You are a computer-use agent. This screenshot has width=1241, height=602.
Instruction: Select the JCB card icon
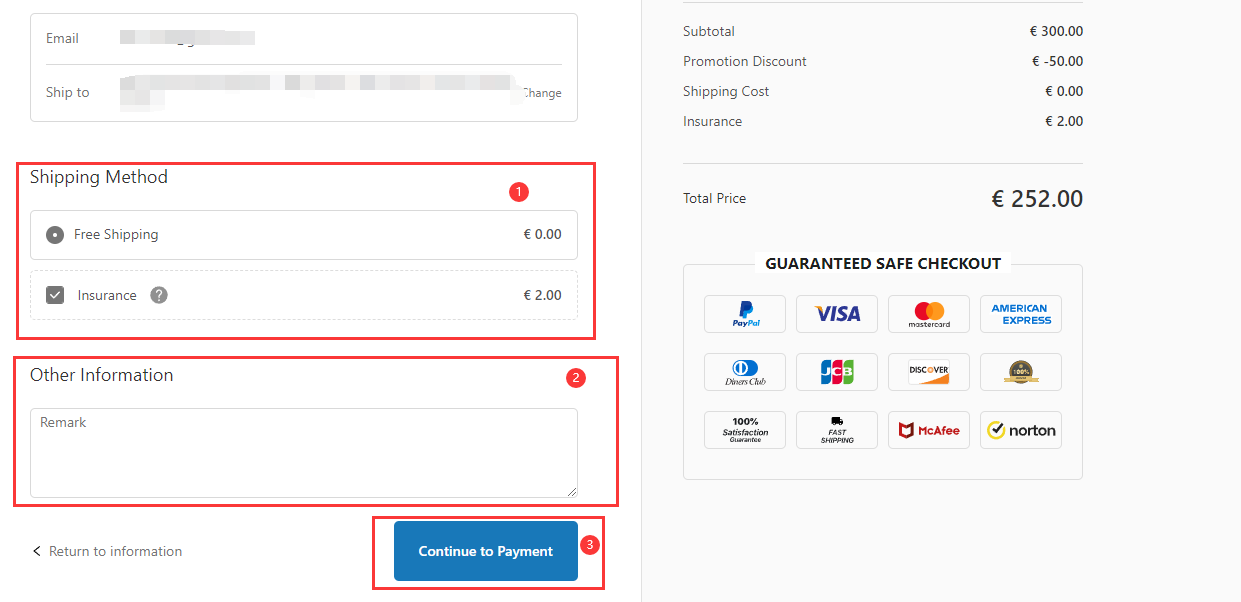837,372
